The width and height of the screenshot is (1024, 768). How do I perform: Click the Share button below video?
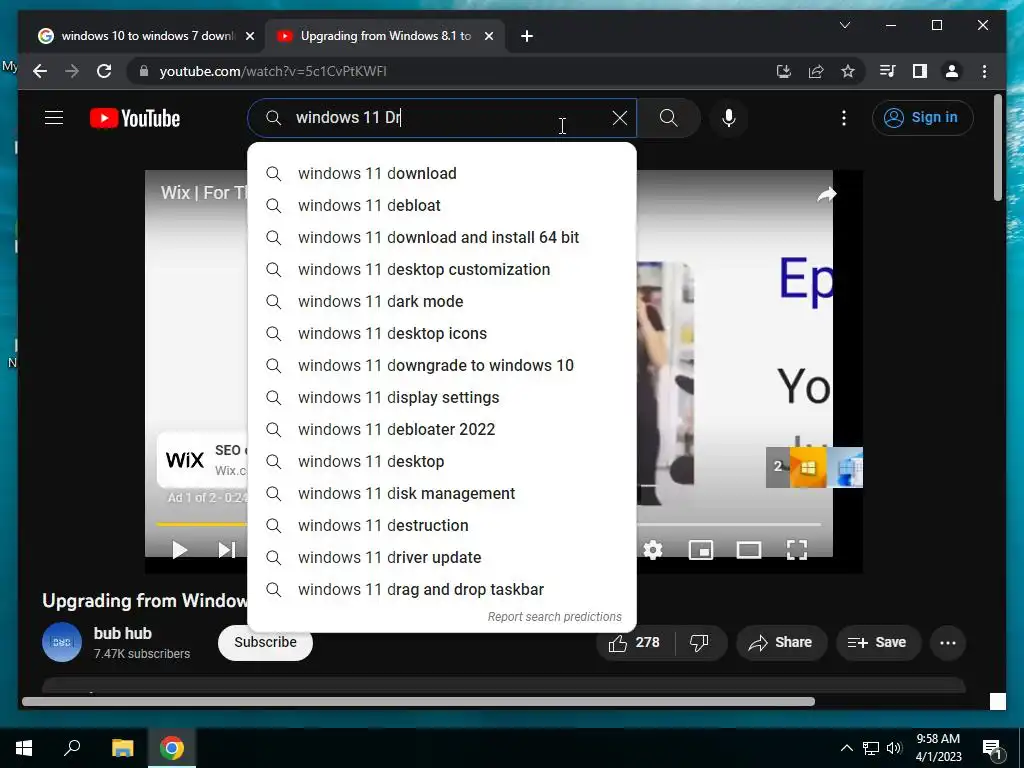pos(782,643)
